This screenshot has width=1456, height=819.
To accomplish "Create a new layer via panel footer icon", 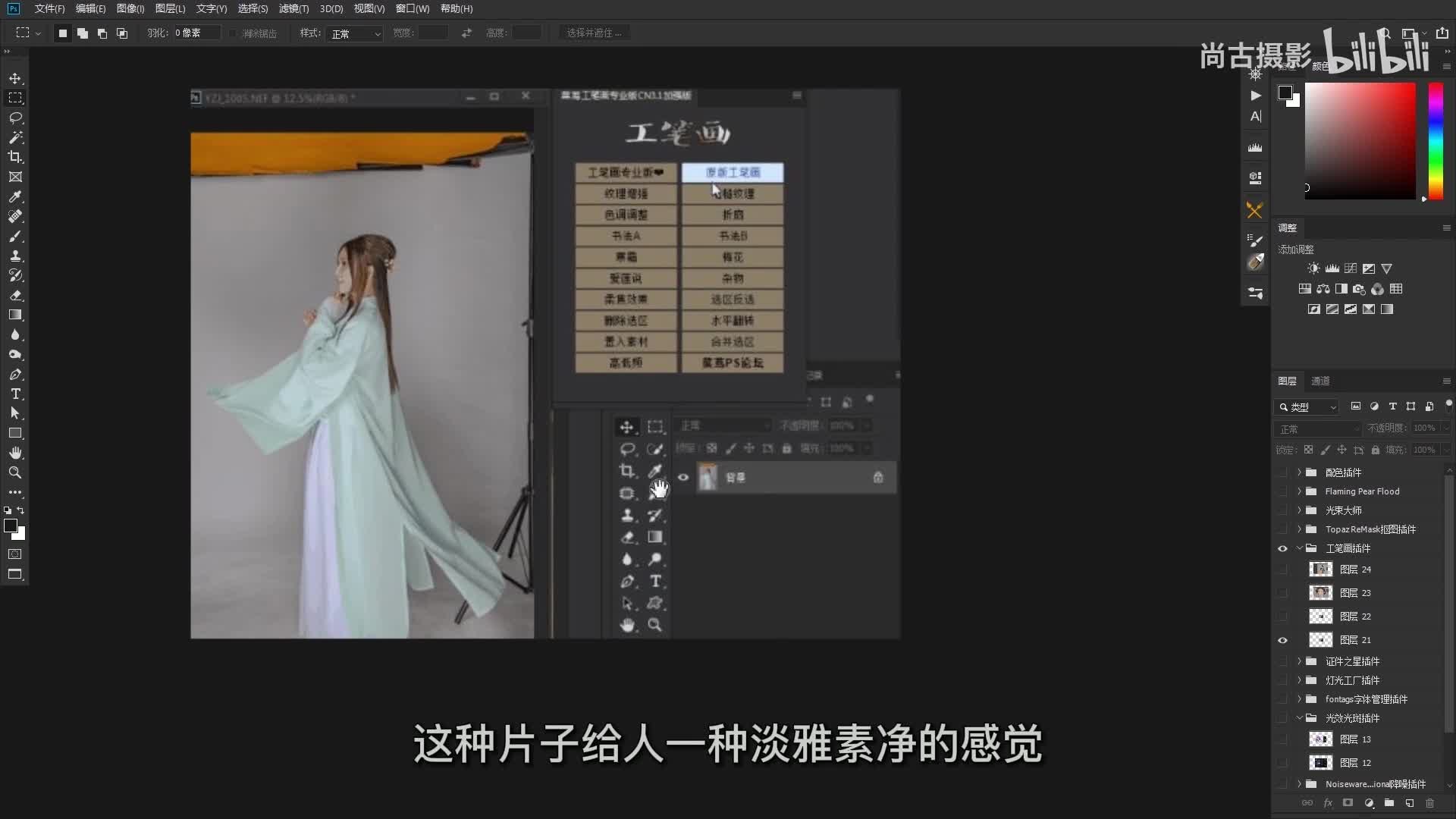I will point(1409,803).
